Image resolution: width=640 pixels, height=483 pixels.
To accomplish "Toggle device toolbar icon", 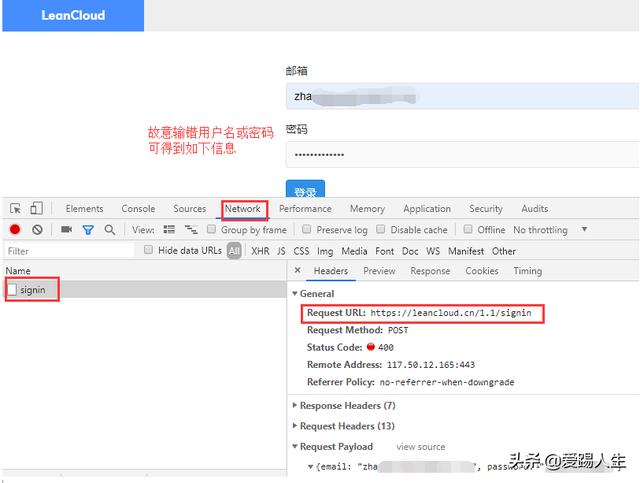I will point(36,208).
